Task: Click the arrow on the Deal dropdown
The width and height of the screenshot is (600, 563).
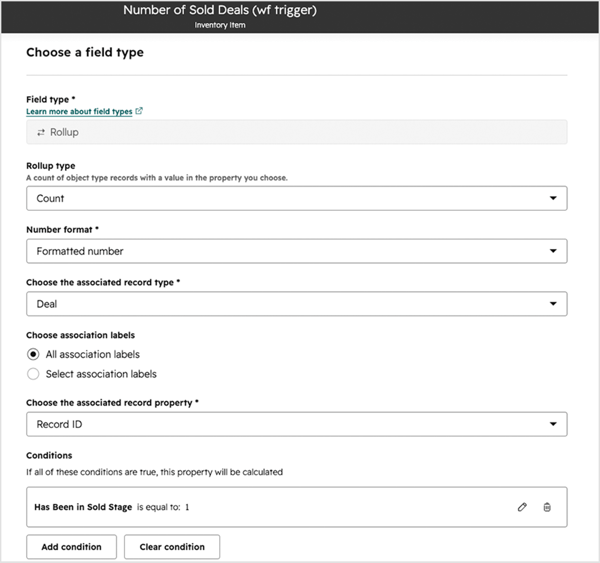Action: [x=553, y=304]
